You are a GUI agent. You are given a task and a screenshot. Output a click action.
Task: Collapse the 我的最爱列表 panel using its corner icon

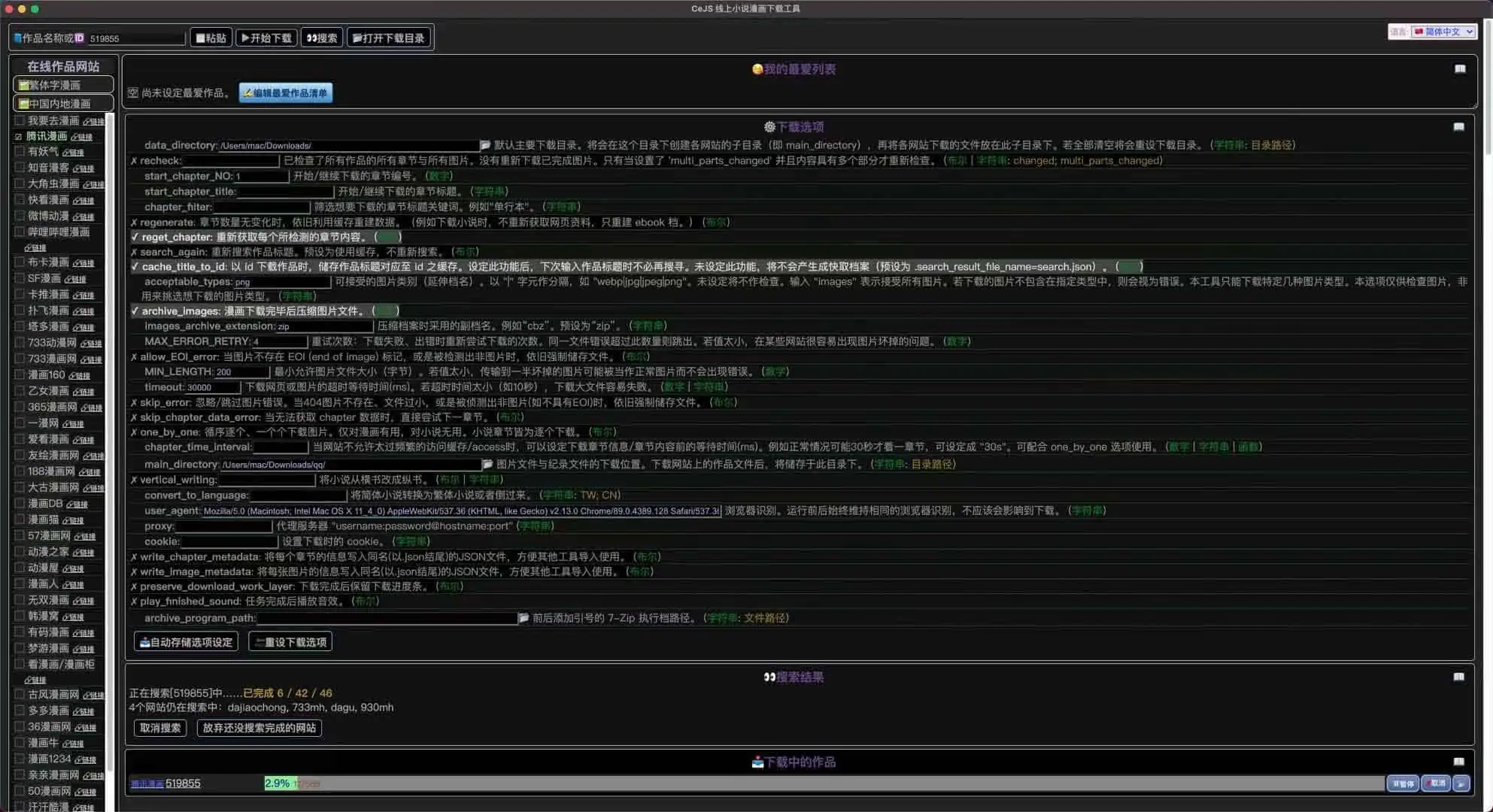(1460, 69)
